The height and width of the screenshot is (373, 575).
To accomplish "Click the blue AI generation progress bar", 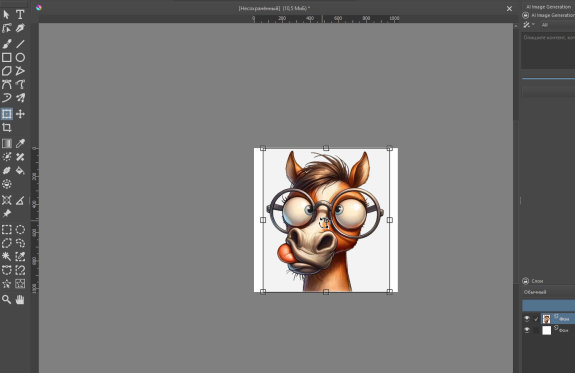I will (549, 78).
